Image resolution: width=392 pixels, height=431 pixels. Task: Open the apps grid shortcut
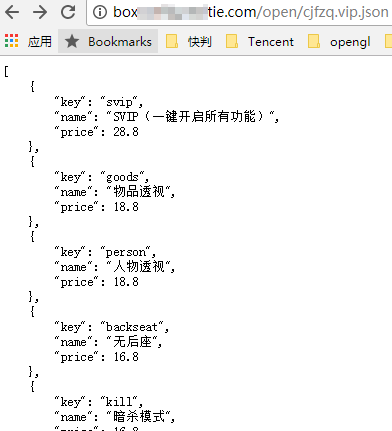tap(12, 41)
